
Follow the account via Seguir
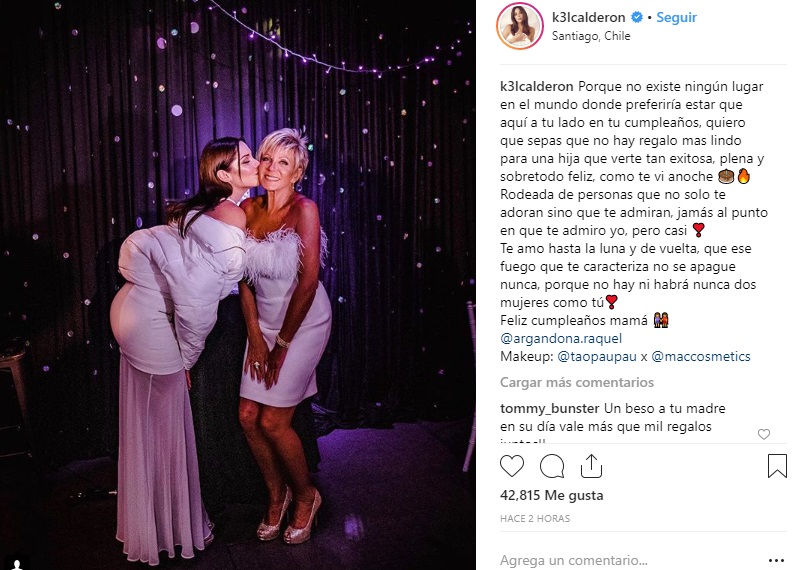(x=677, y=17)
